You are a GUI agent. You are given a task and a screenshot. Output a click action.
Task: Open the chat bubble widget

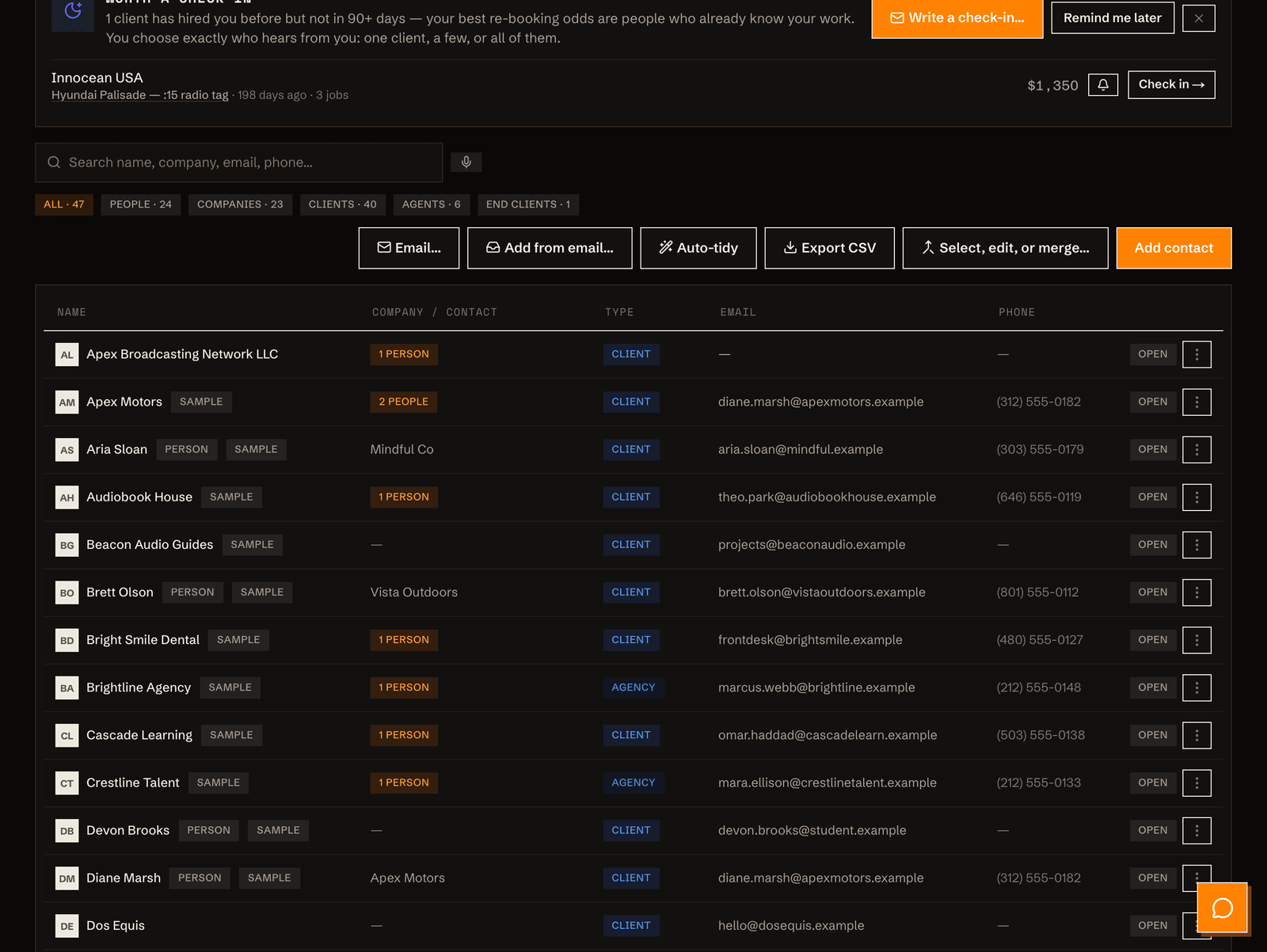coord(1223,908)
